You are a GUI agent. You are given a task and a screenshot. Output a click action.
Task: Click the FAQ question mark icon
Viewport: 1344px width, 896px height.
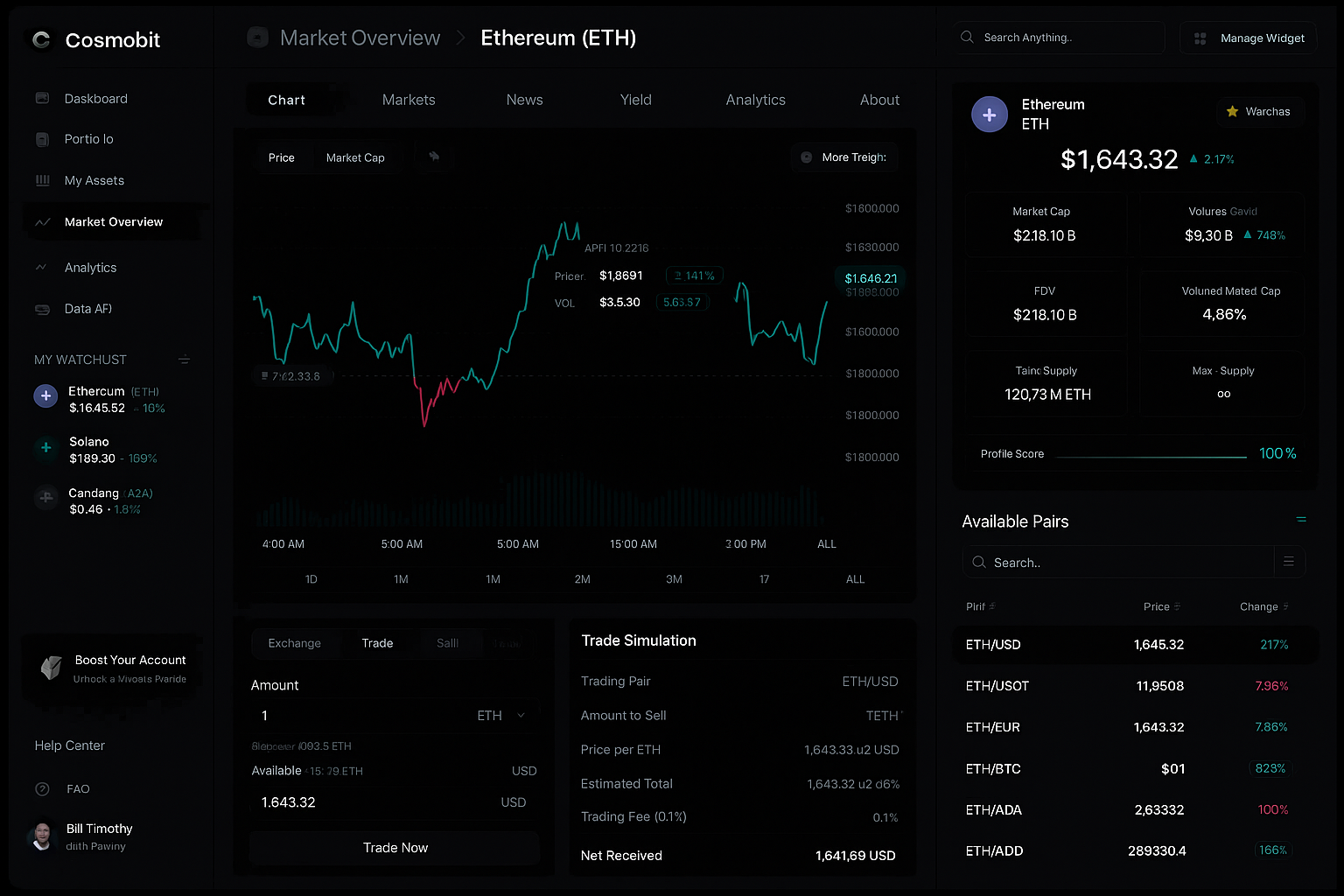pos(42,788)
